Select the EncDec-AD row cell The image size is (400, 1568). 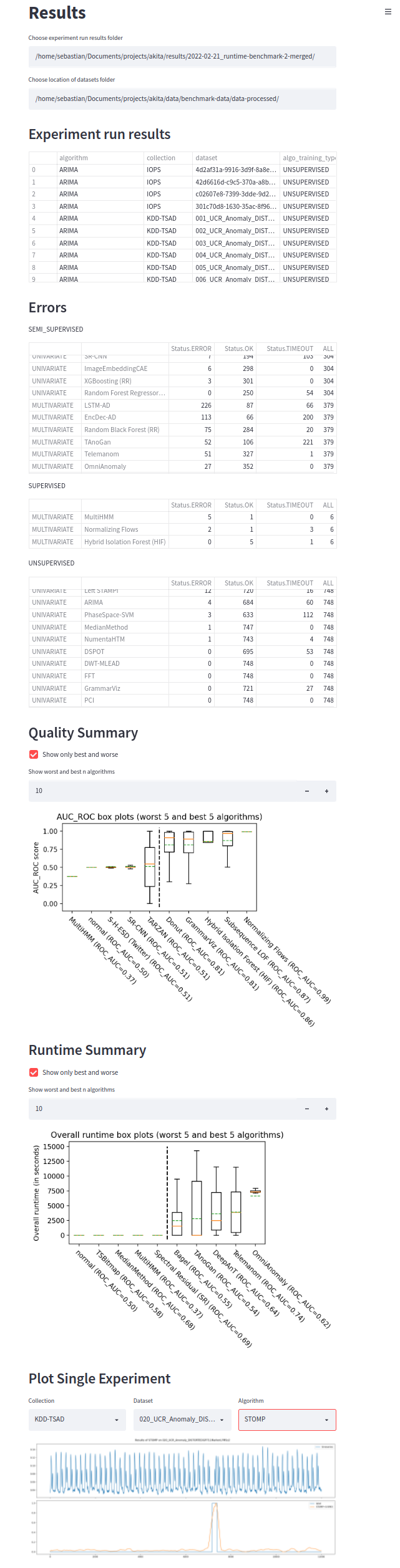point(125,418)
